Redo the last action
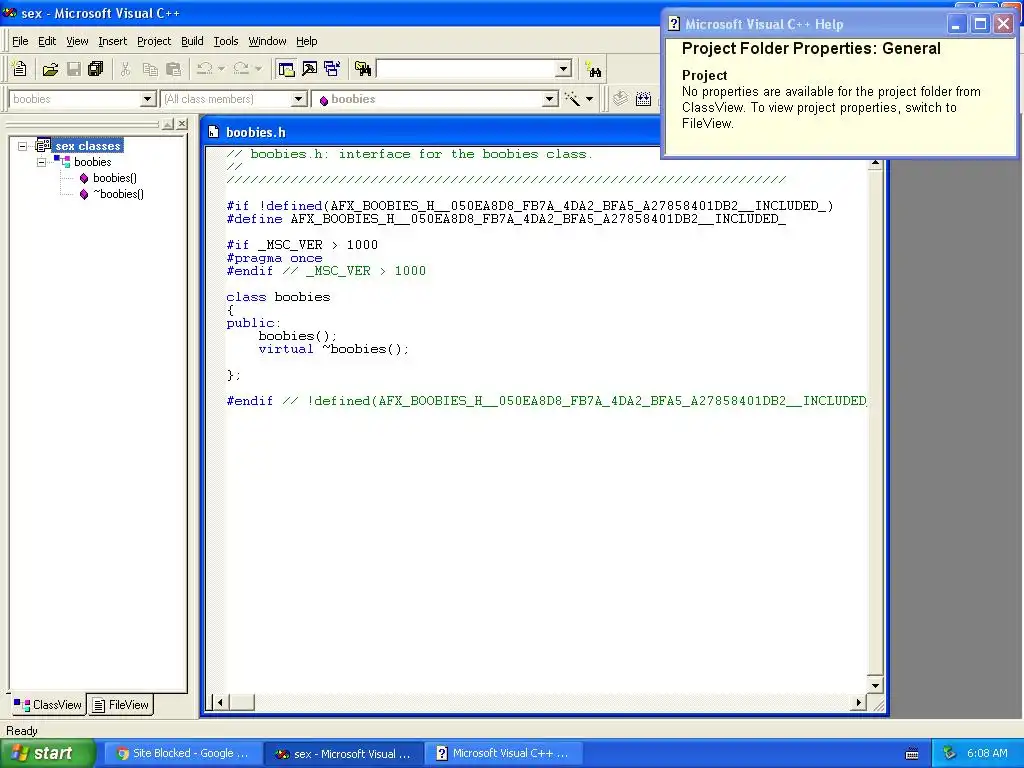1024x768 pixels. pyautogui.click(x=241, y=69)
